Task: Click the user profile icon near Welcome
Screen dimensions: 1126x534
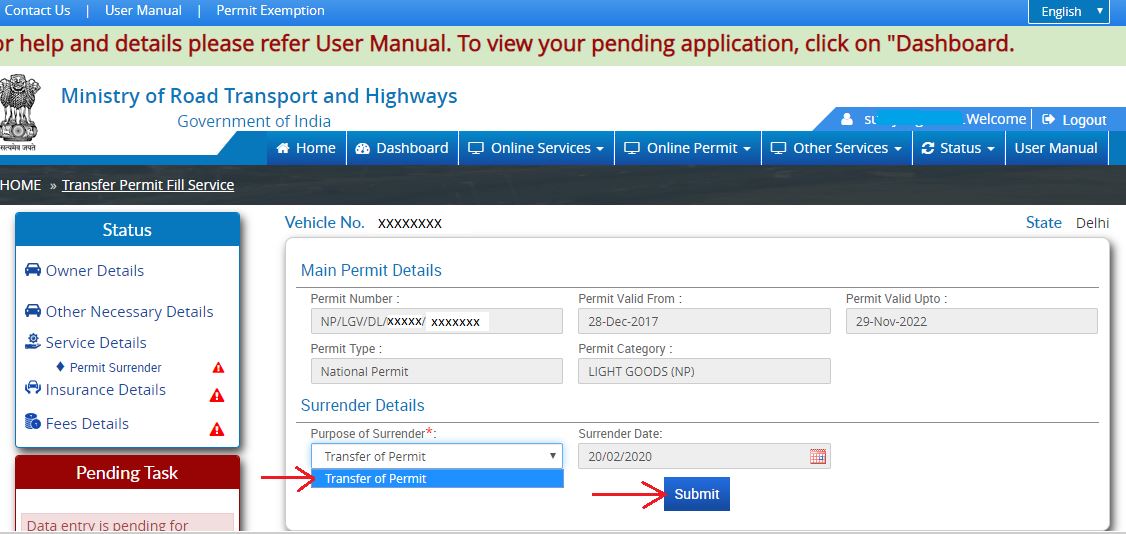Action: click(x=847, y=119)
